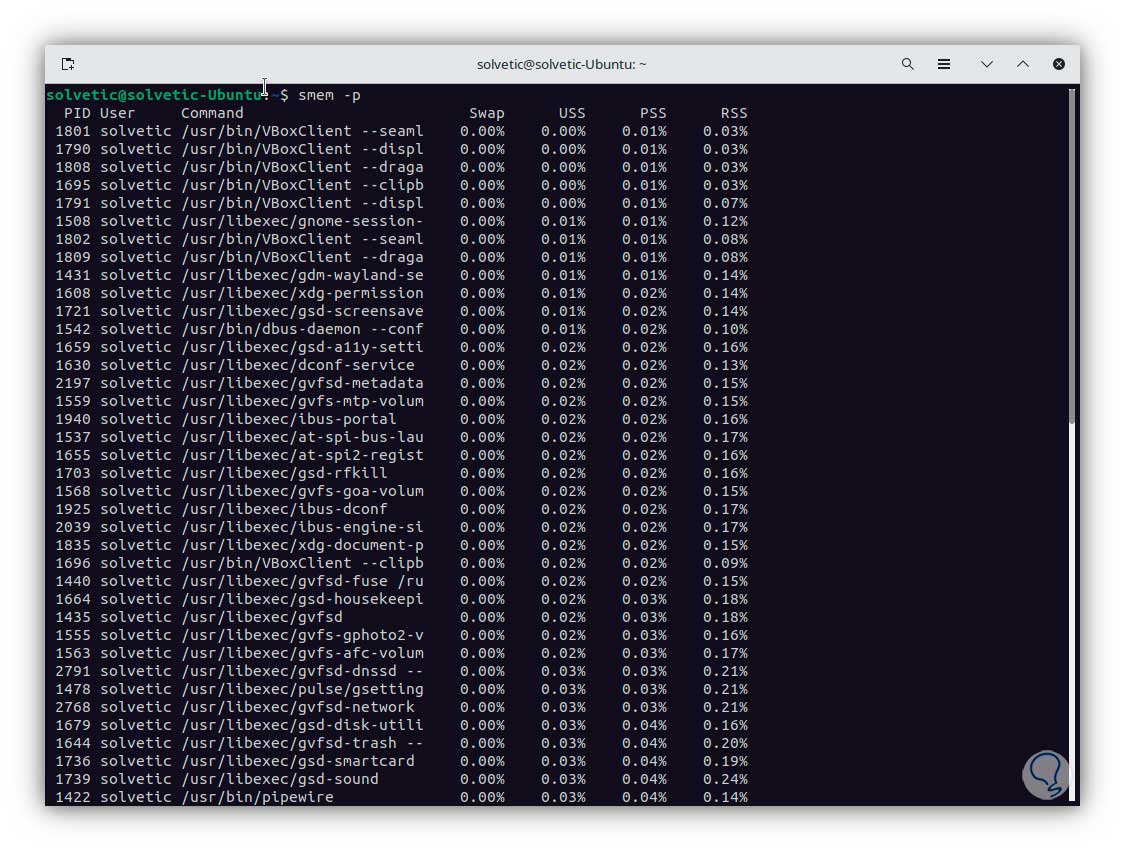Viewport: 1125px width, 851px height.
Task: Click the PID column header
Action: tap(77, 113)
